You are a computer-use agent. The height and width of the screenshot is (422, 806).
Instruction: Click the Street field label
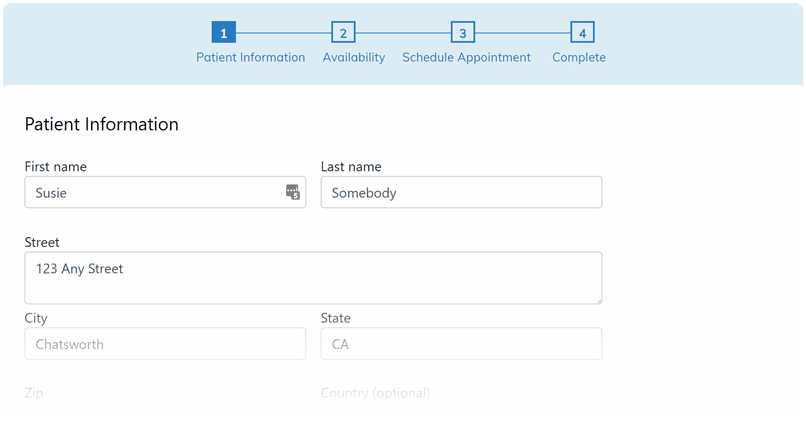(x=42, y=242)
